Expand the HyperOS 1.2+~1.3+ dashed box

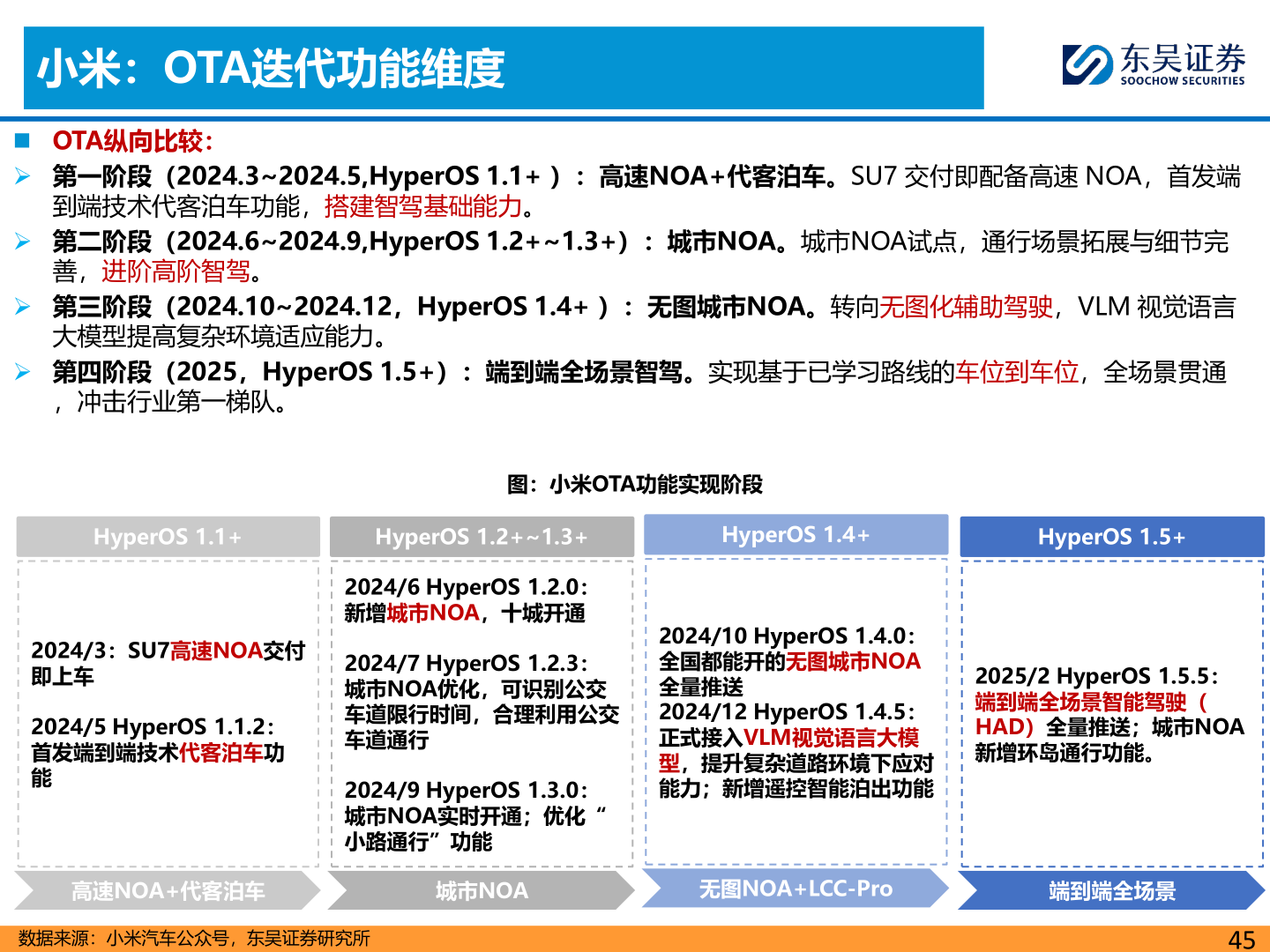tap(482, 714)
